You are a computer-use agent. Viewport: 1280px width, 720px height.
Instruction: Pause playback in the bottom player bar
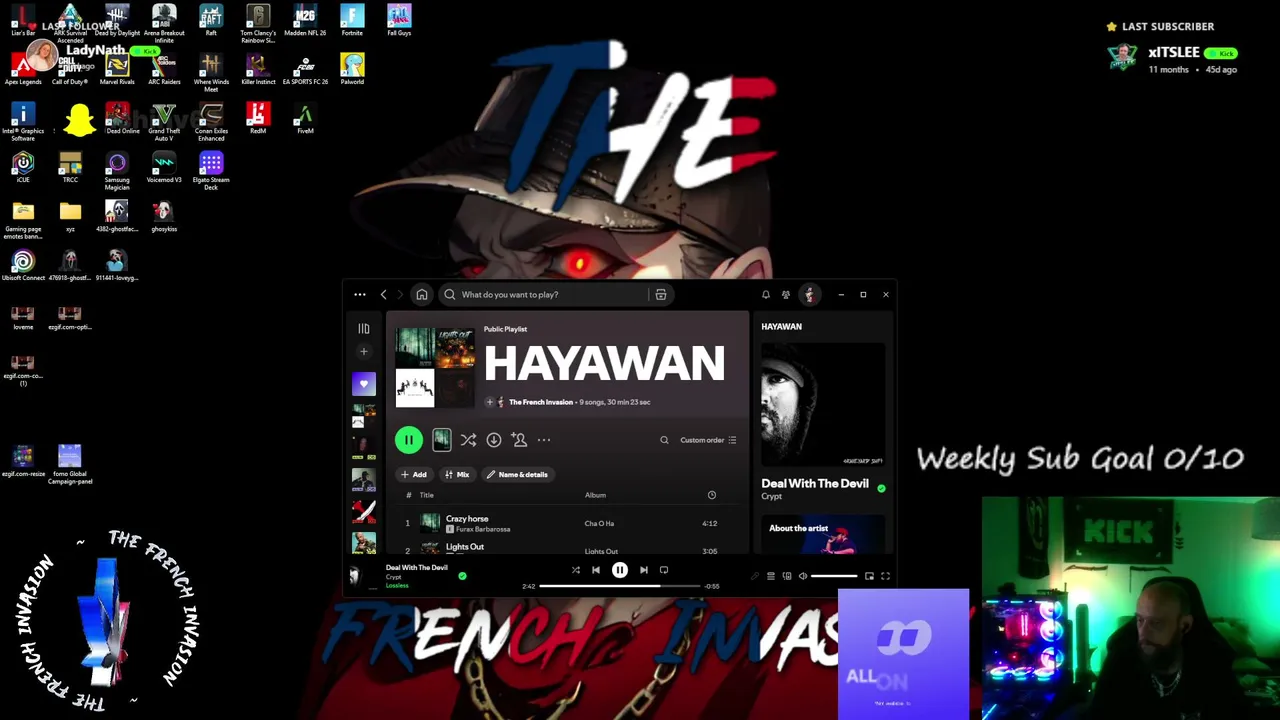(620, 570)
